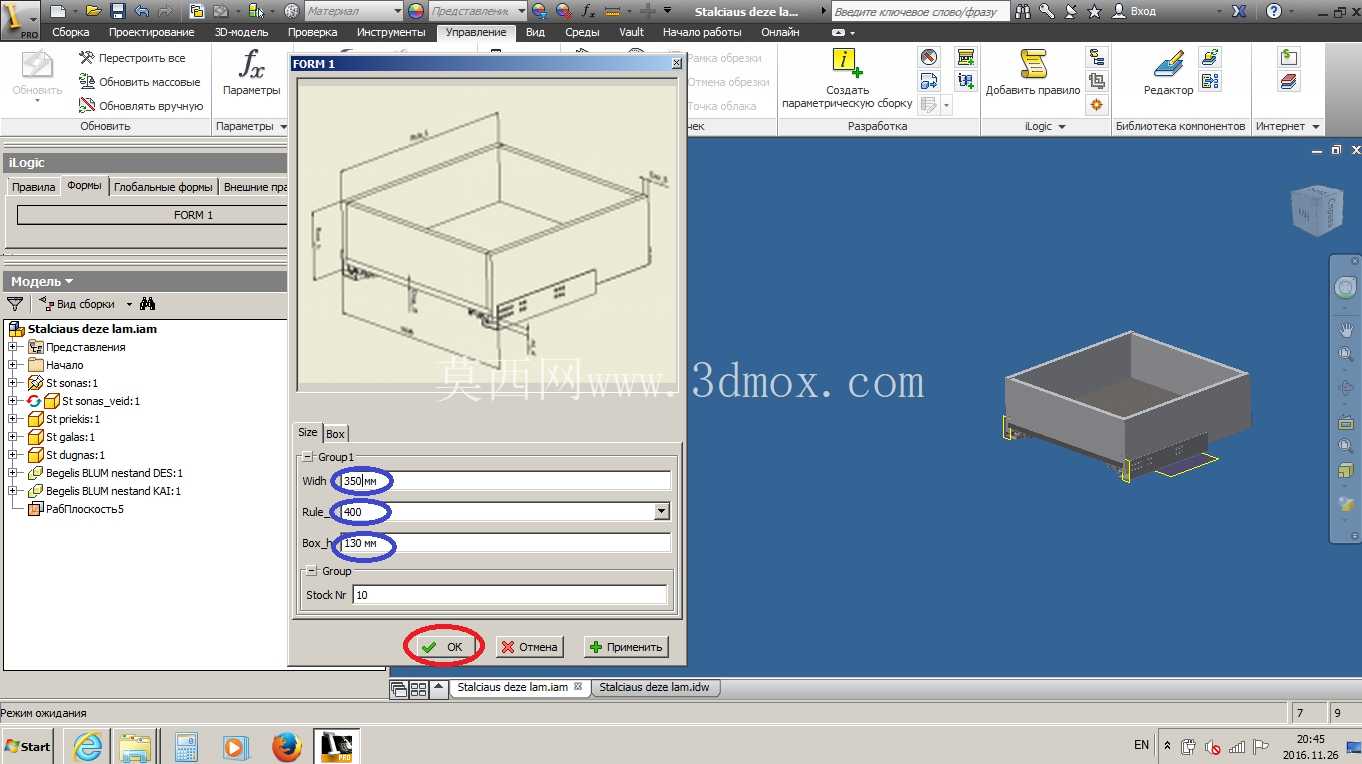Select St galas:1 in the model tree
The image size is (1362, 764).
(x=70, y=437)
